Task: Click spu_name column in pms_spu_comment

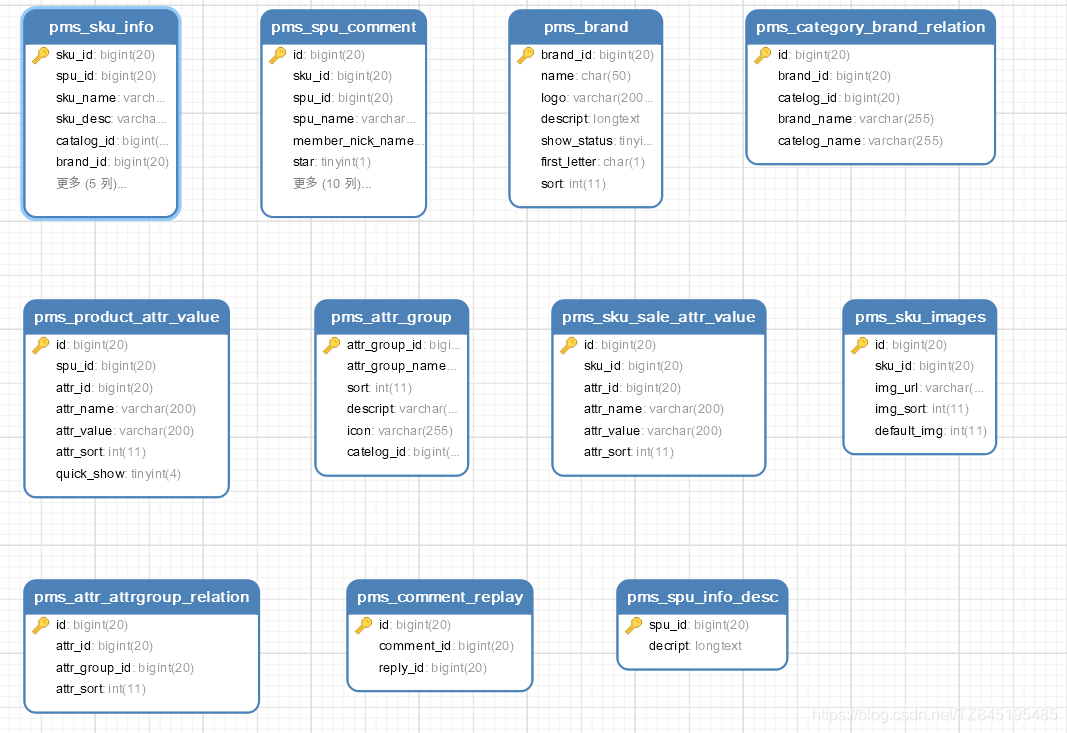Action: [354, 119]
